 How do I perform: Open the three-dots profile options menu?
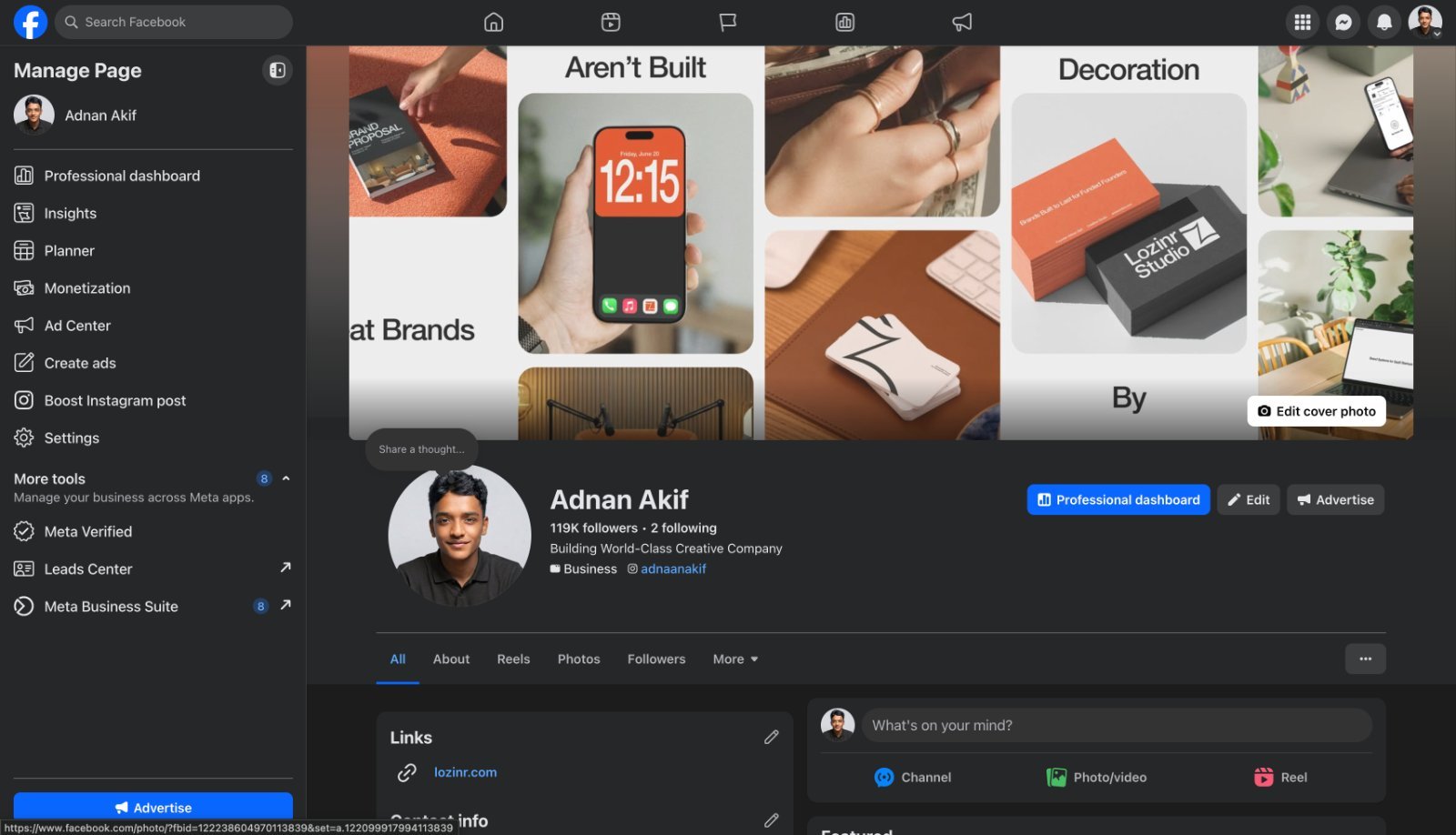1365,659
